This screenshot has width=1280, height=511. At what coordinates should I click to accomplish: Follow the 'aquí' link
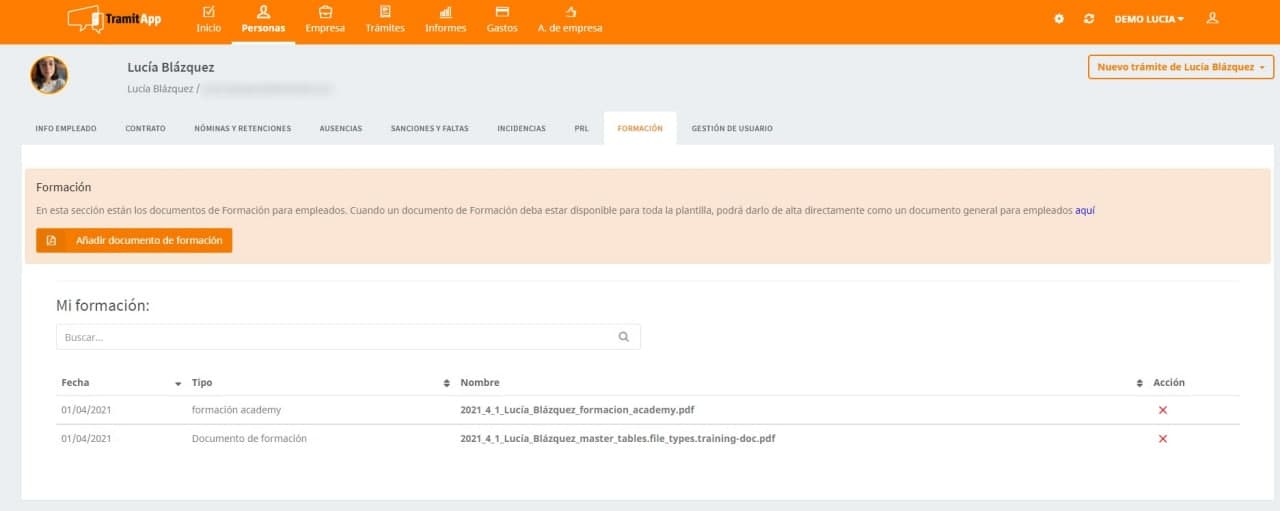[1085, 210]
